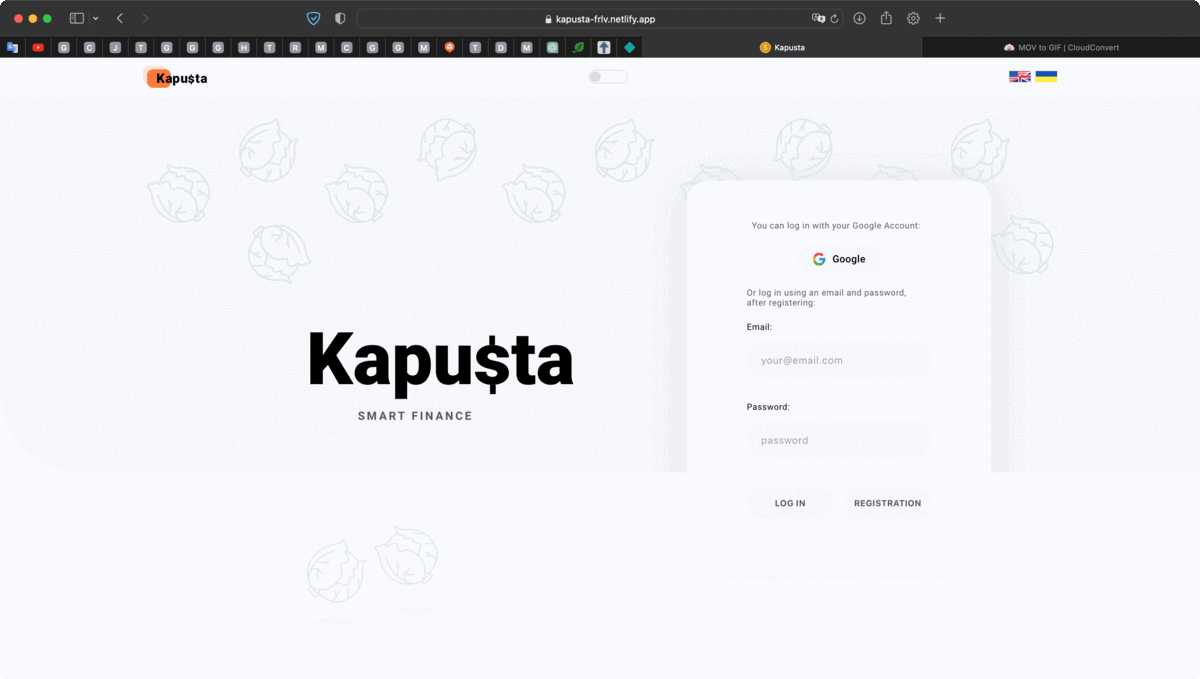
Task: Open the up-arrow icon pinned tab
Action: click(x=604, y=47)
